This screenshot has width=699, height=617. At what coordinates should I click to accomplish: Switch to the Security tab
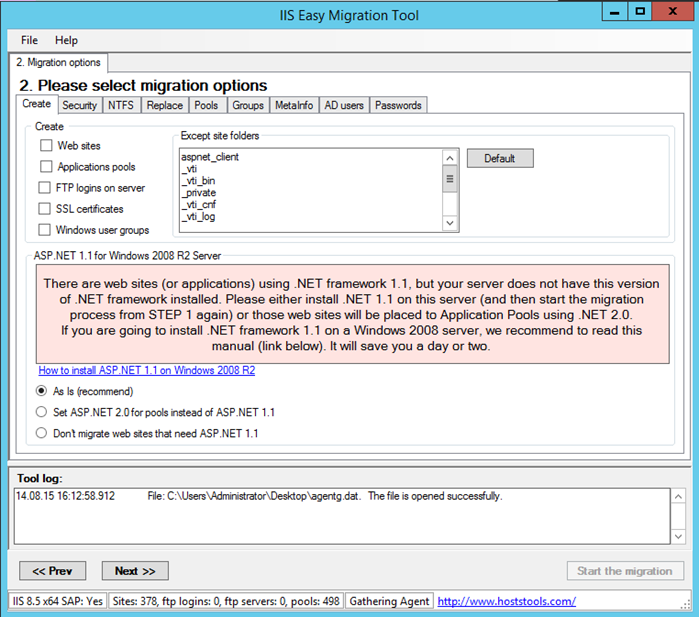click(x=80, y=105)
